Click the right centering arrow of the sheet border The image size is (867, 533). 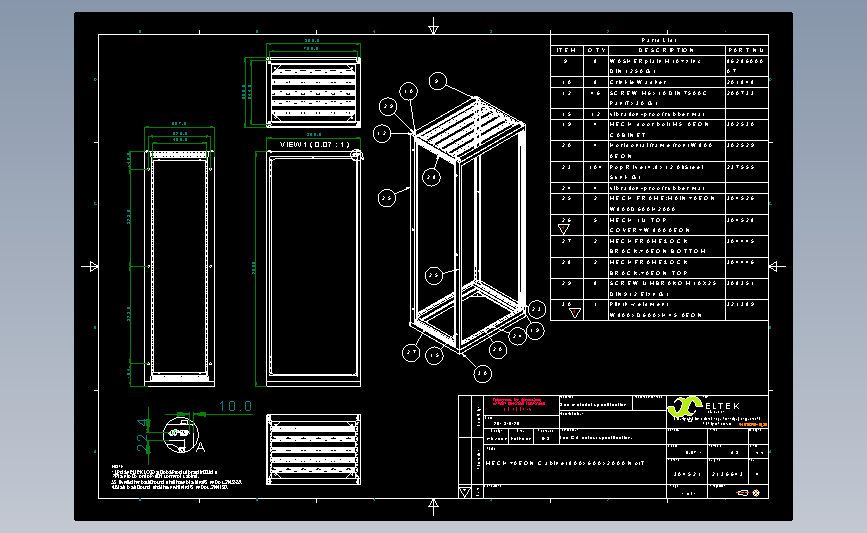[777, 266]
